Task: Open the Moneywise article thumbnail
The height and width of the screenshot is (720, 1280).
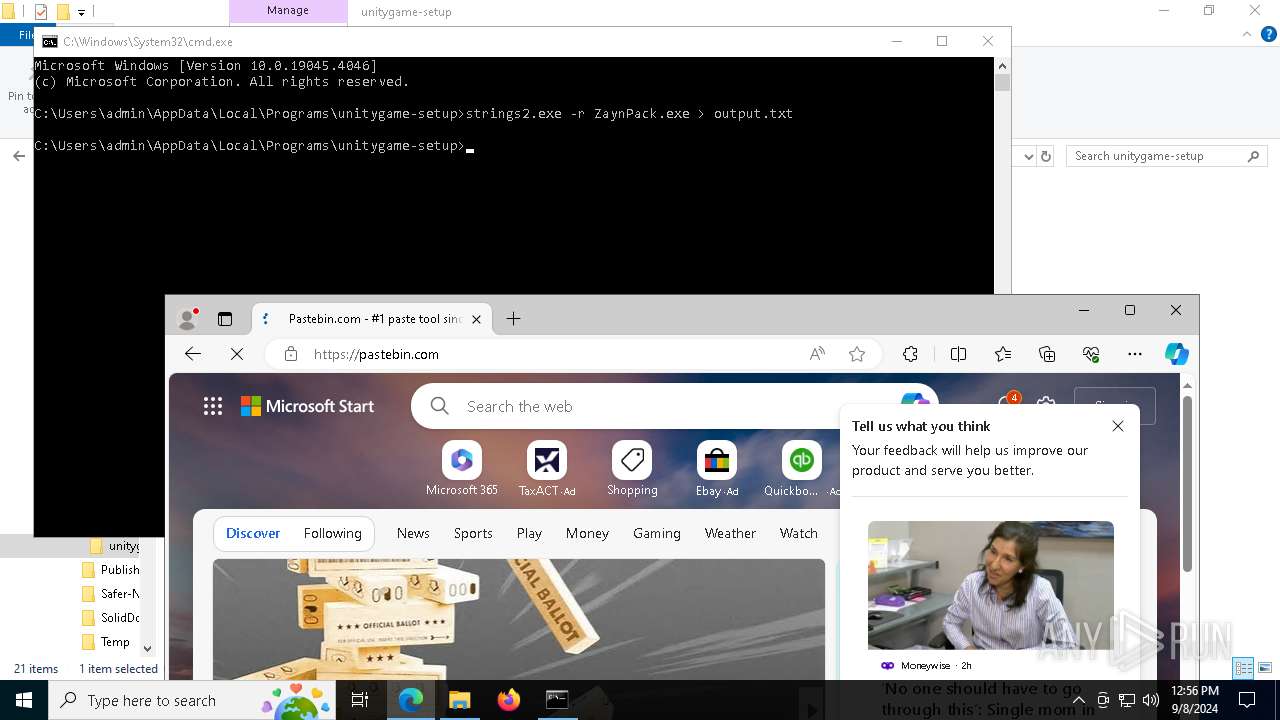Action: tap(991, 585)
